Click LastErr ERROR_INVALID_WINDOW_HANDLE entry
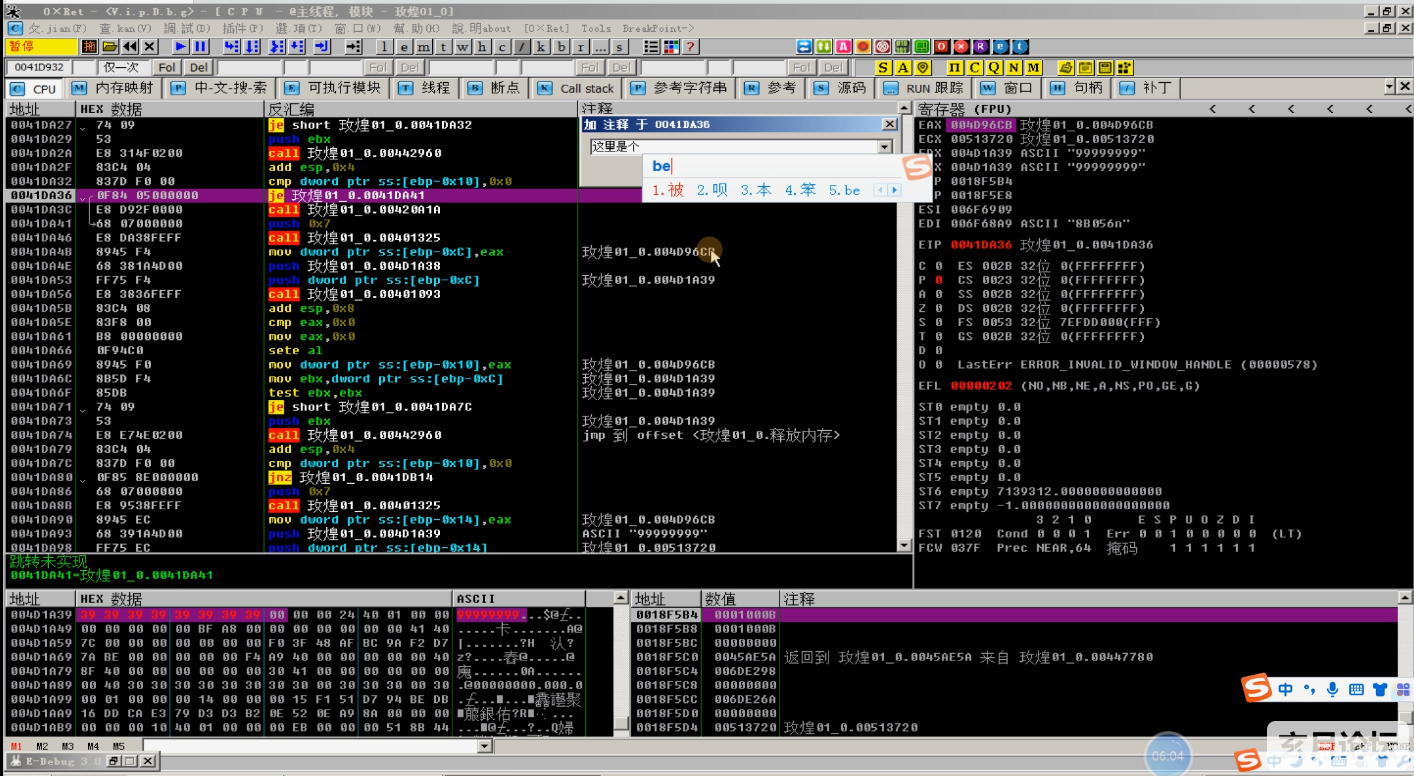1414x776 pixels. [x=1138, y=365]
